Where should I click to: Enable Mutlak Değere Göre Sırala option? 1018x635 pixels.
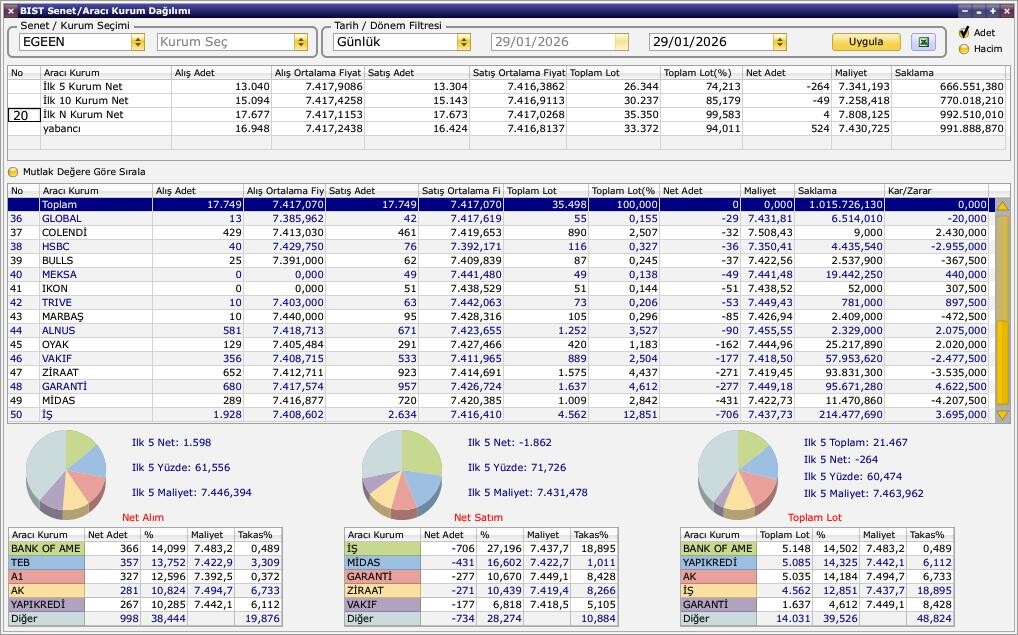pyautogui.click(x=14, y=172)
